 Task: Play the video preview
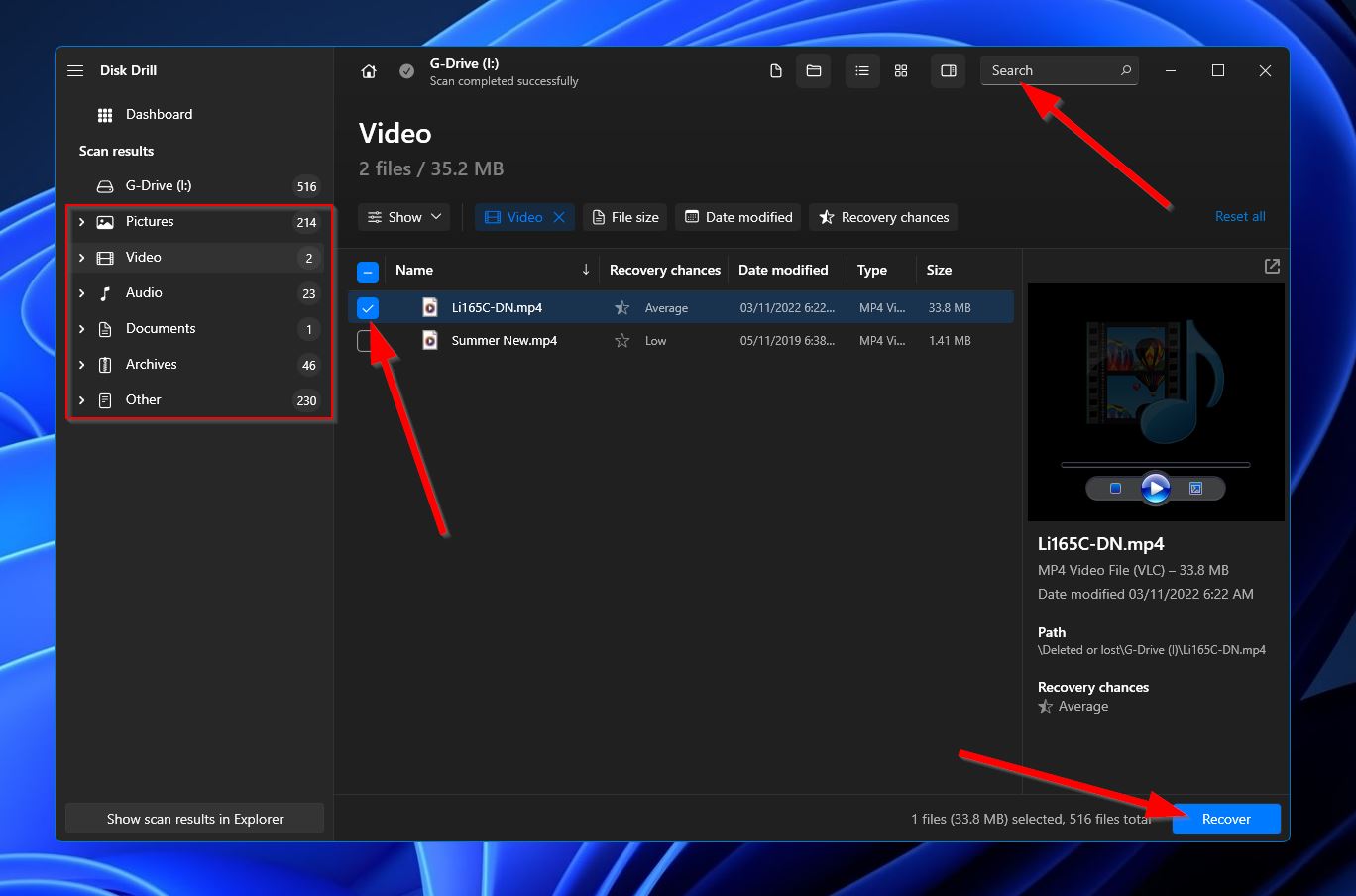(x=1155, y=488)
